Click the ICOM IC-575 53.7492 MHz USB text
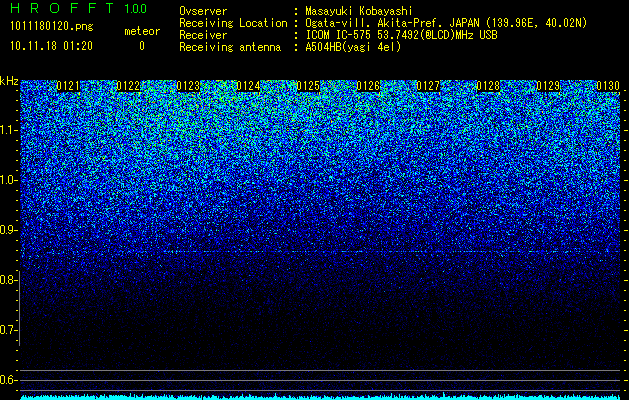The image size is (629, 400). [401, 35]
